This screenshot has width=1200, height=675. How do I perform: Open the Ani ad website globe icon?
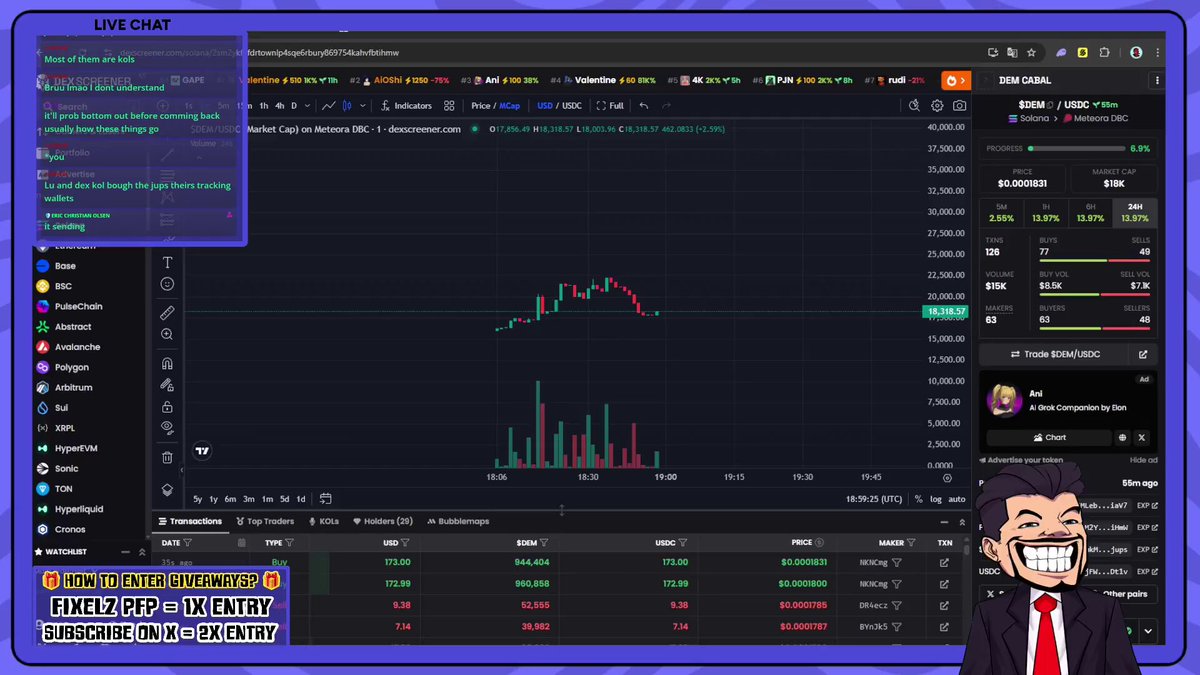1123,437
